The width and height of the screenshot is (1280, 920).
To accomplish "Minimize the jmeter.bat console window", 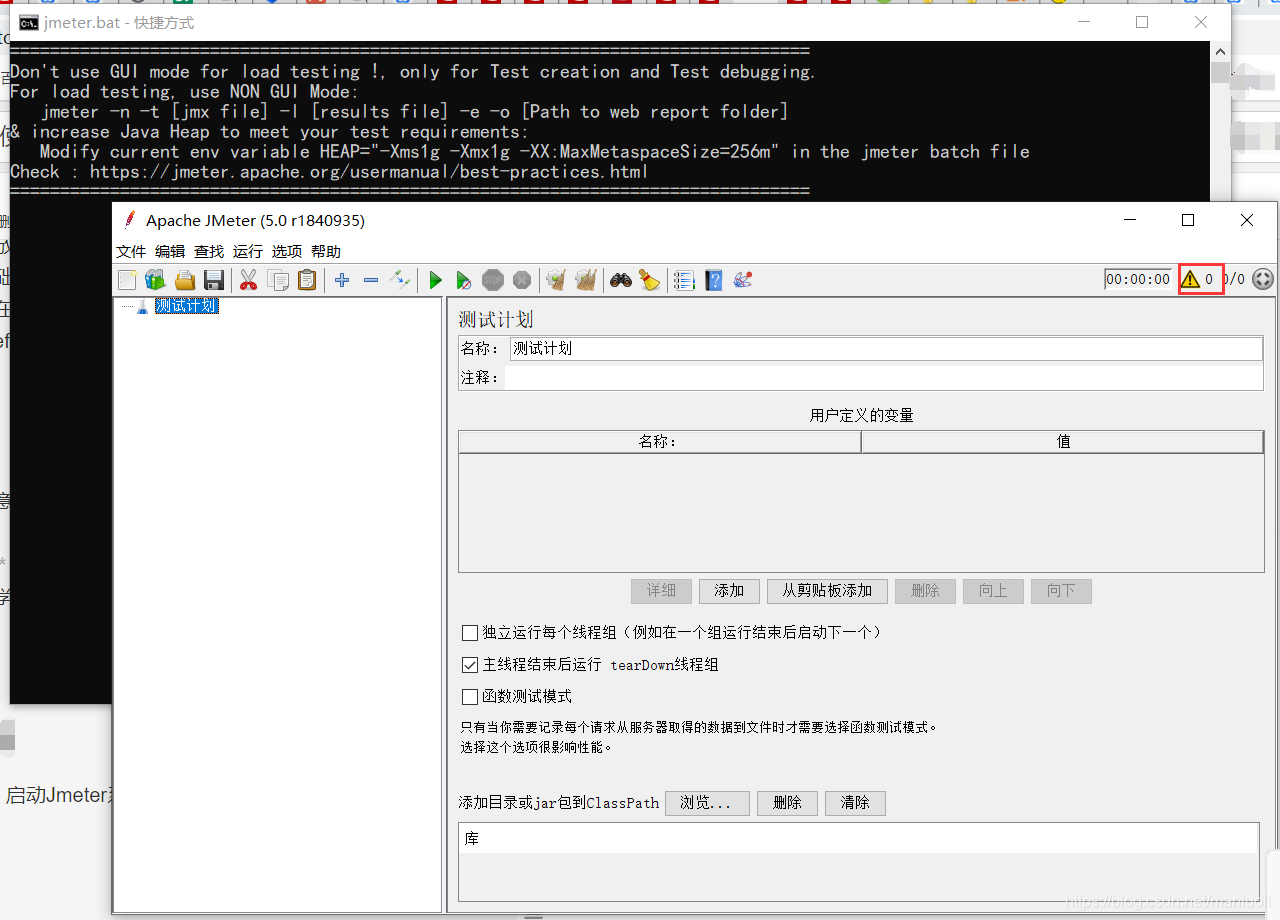I will 1082,22.
